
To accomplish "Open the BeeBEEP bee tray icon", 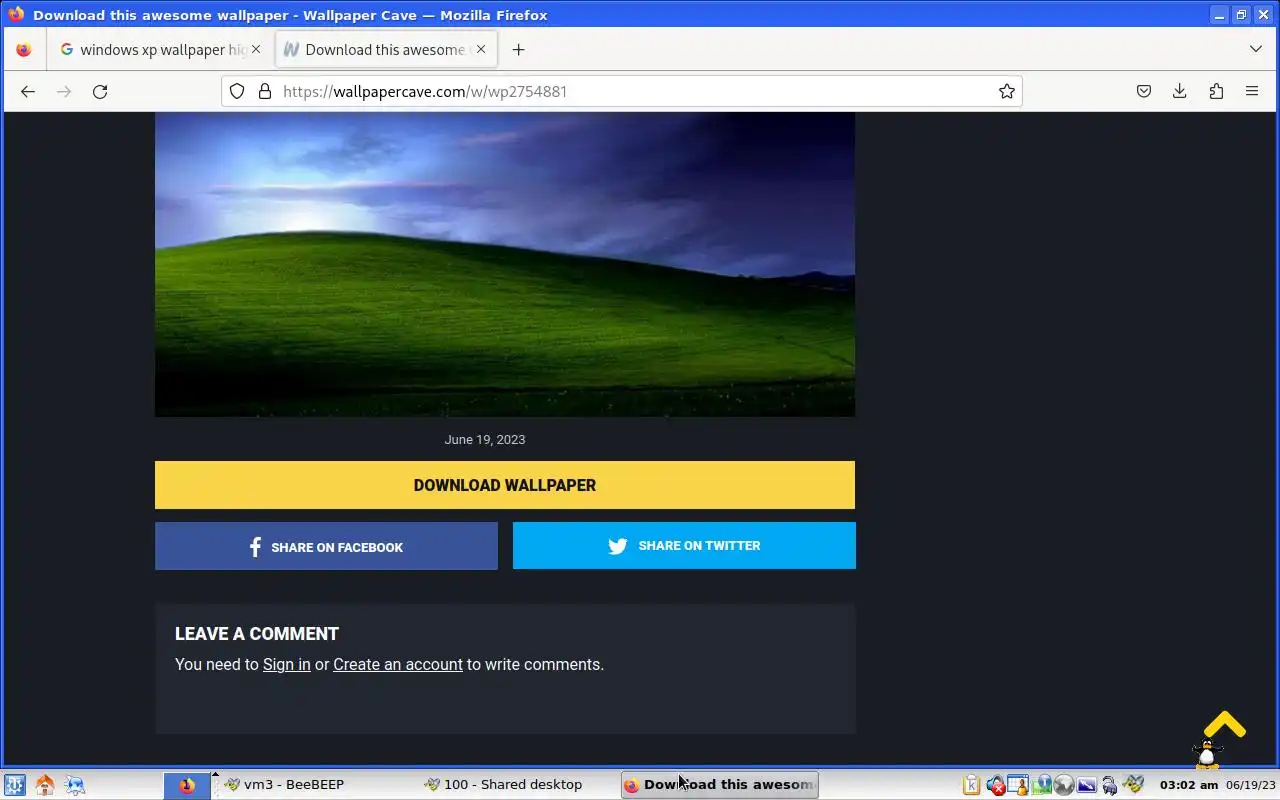I will [1133, 785].
